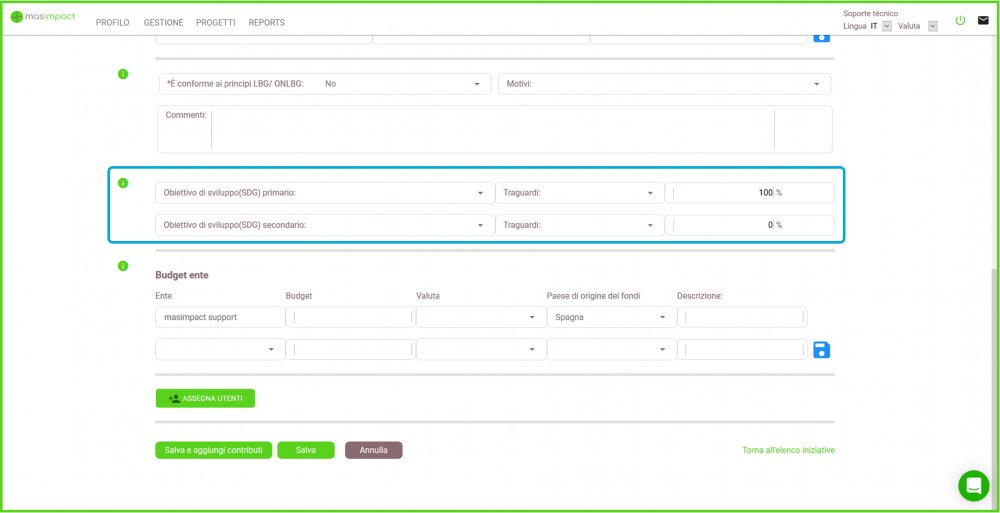Open the green chat support bubble
1000x513 pixels.
(x=973, y=485)
